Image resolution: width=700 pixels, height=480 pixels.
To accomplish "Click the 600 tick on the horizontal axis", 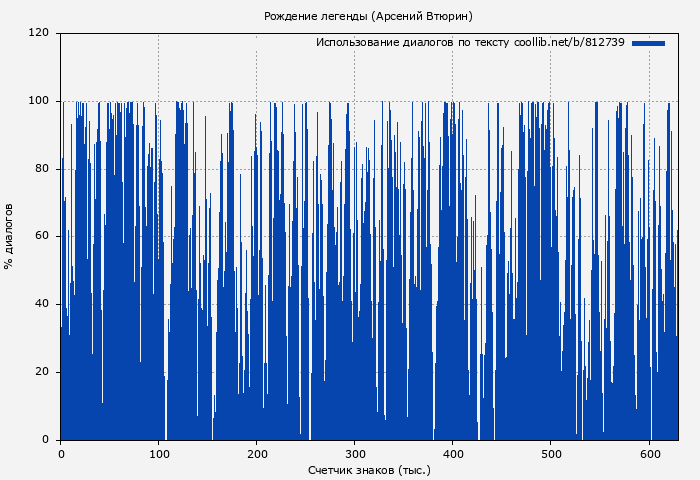I will coord(649,454).
